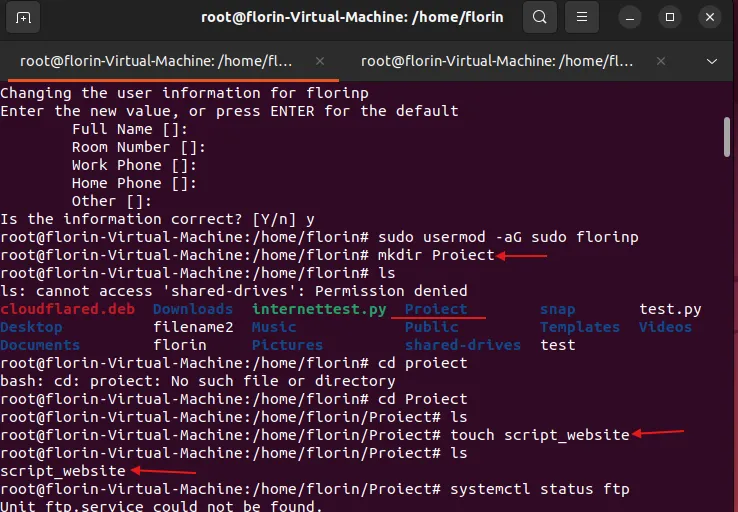Click the underlined Proiect folder name
The width and height of the screenshot is (738, 512).
436,309
